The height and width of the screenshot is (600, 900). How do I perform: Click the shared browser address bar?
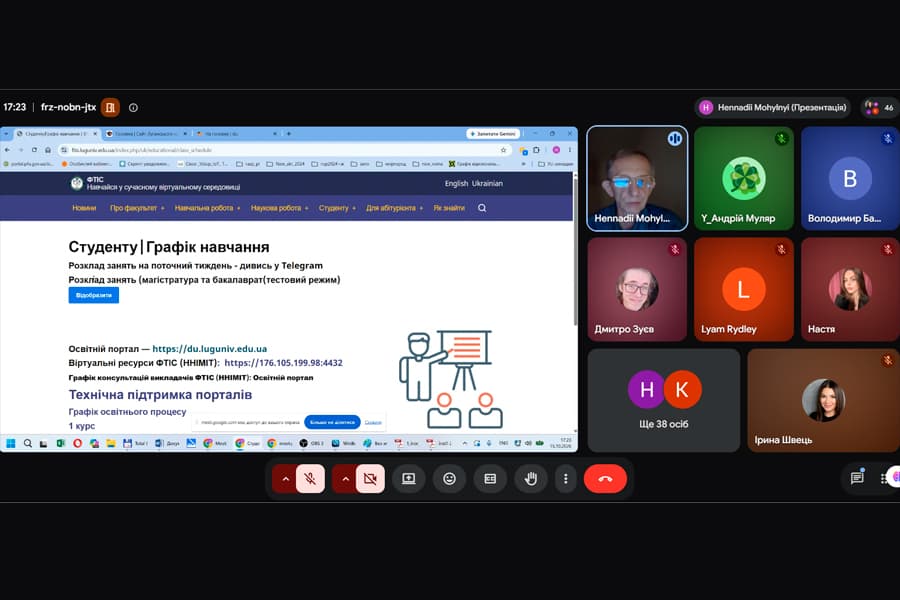point(284,150)
